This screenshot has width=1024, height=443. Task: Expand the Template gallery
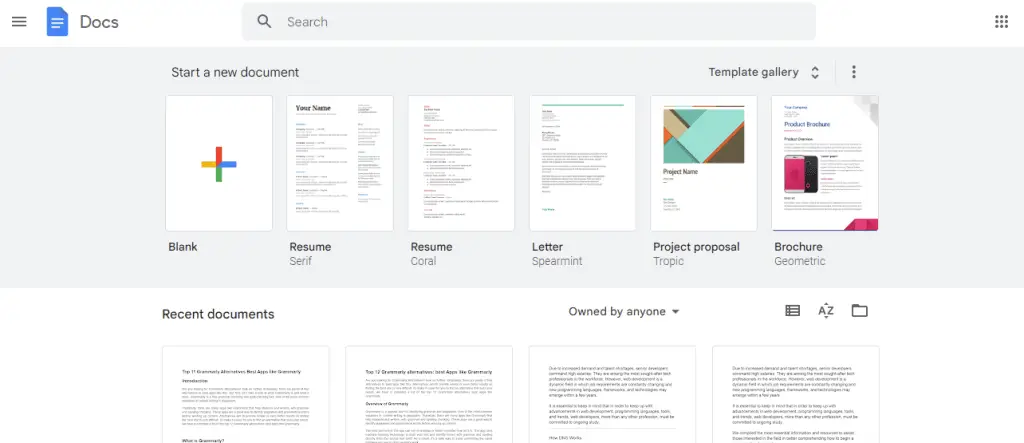[763, 72]
